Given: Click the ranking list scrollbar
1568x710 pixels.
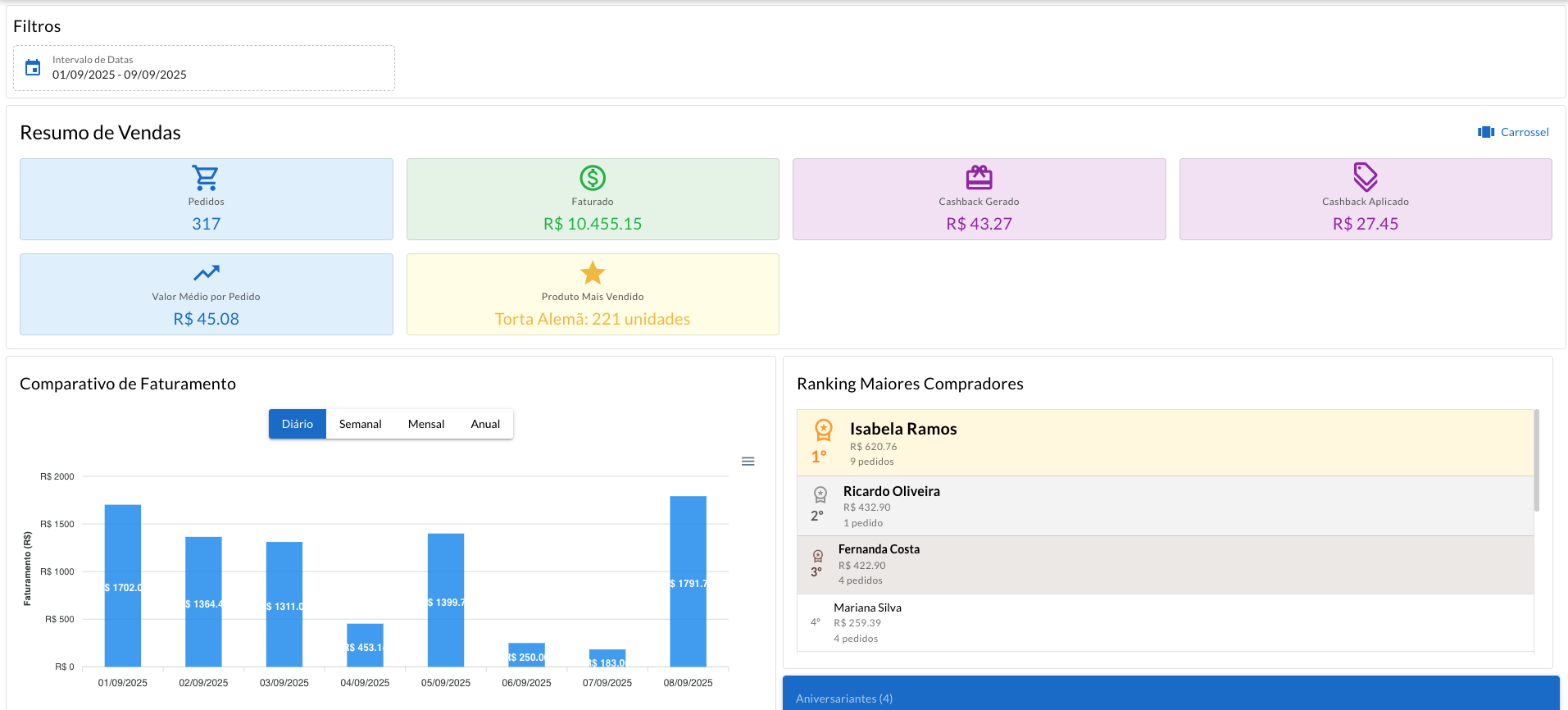Looking at the screenshot, I should coord(1536,461).
